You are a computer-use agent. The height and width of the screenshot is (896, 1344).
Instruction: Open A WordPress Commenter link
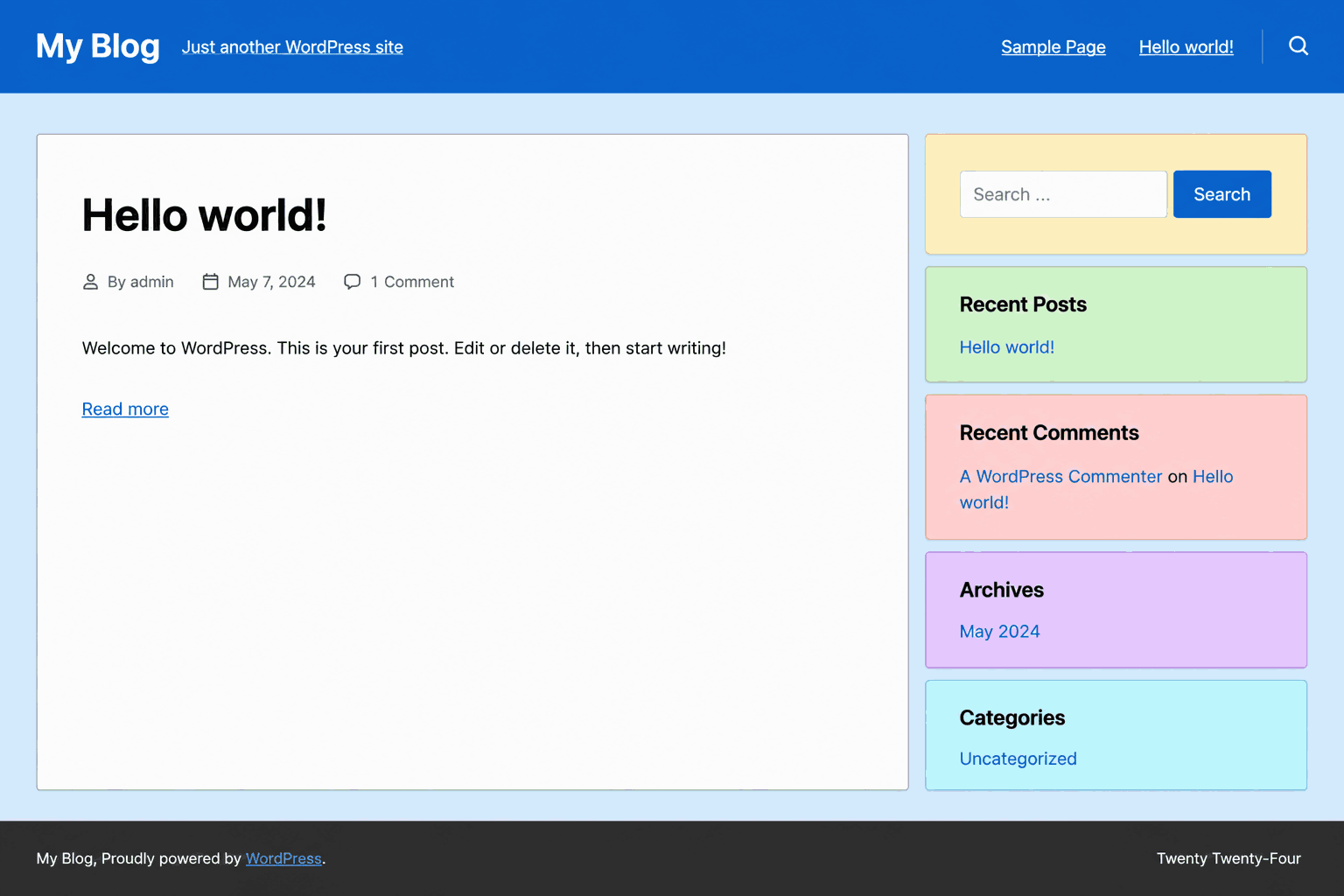(1060, 477)
